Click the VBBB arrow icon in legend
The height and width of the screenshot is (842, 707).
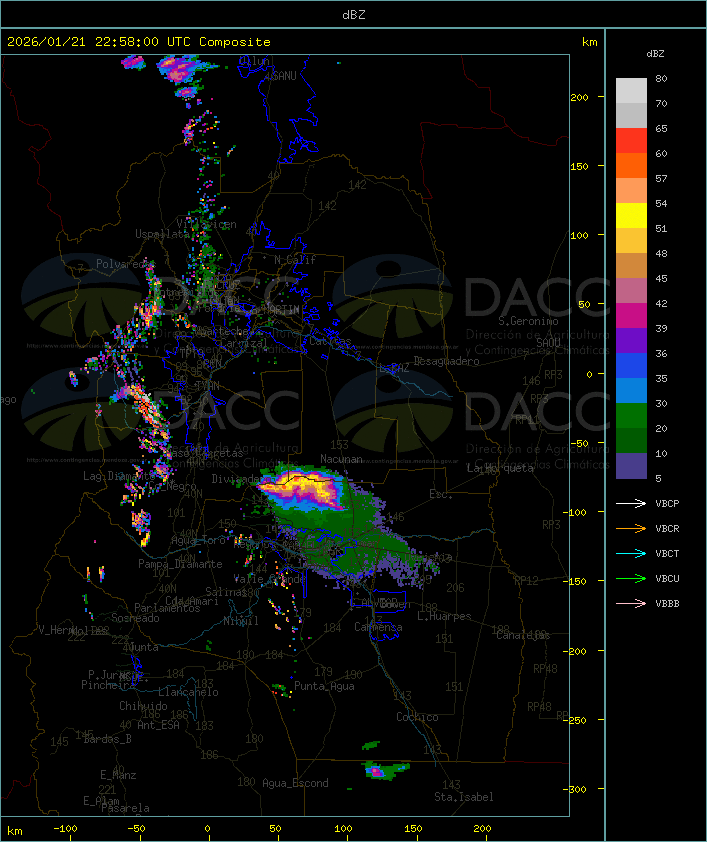tap(631, 603)
